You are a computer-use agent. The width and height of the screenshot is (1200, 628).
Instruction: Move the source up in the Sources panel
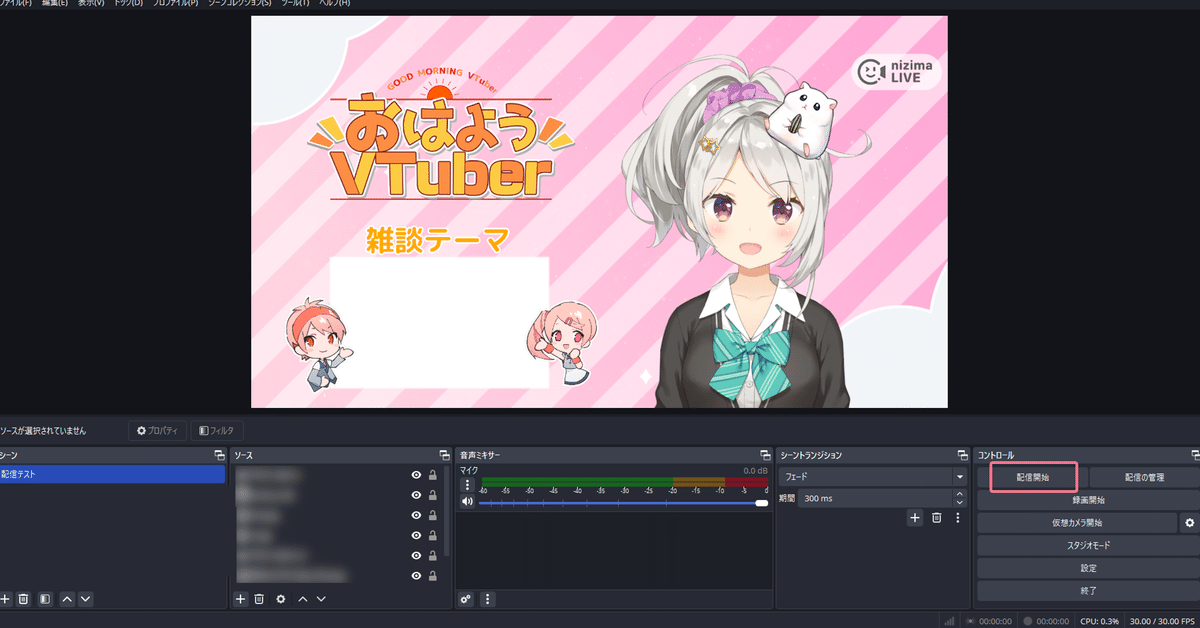303,598
